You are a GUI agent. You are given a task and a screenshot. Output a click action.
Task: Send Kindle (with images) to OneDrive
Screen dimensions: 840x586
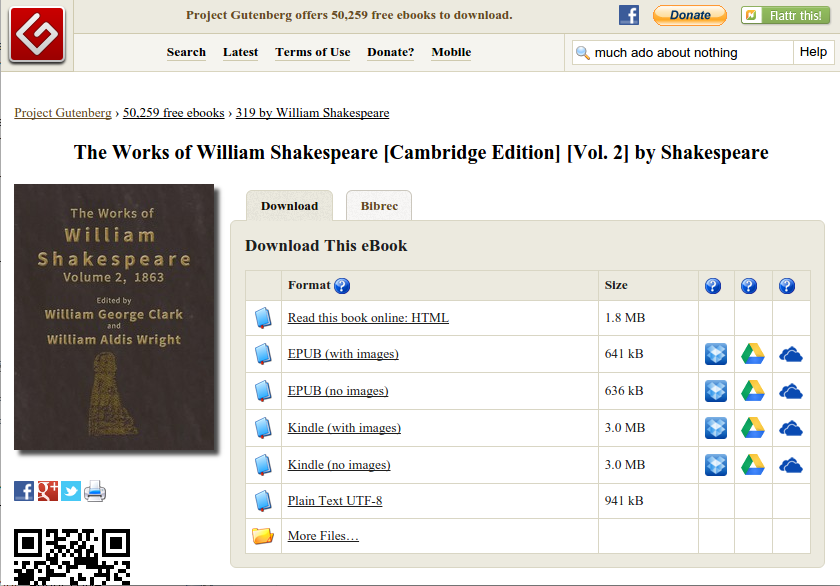click(791, 429)
